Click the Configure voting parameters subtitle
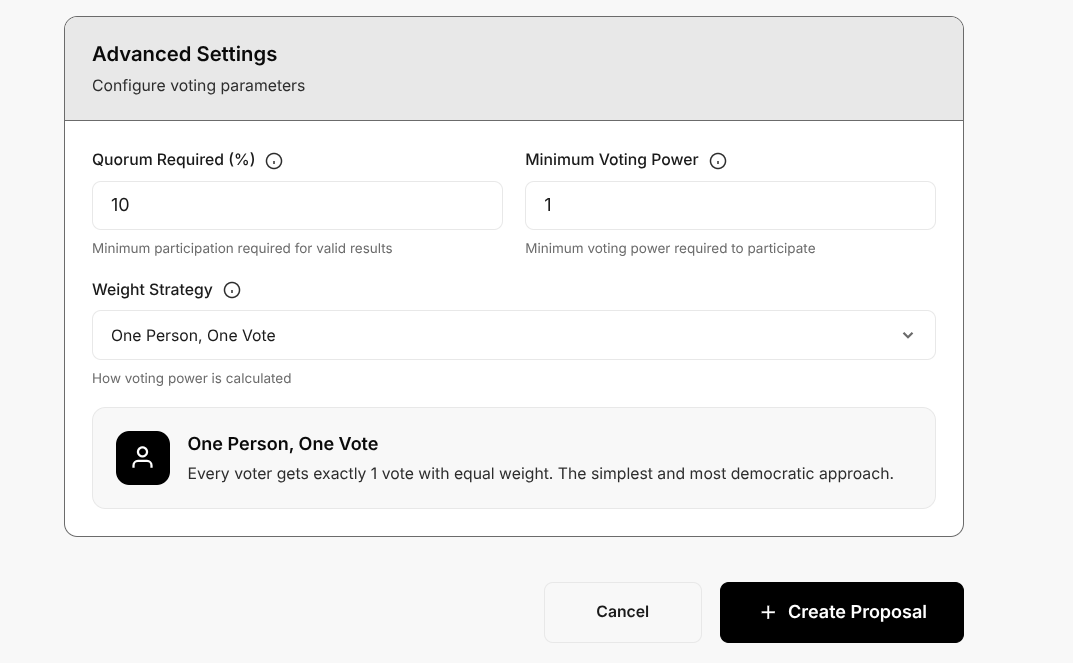1073x663 pixels. (x=199, y=86)
